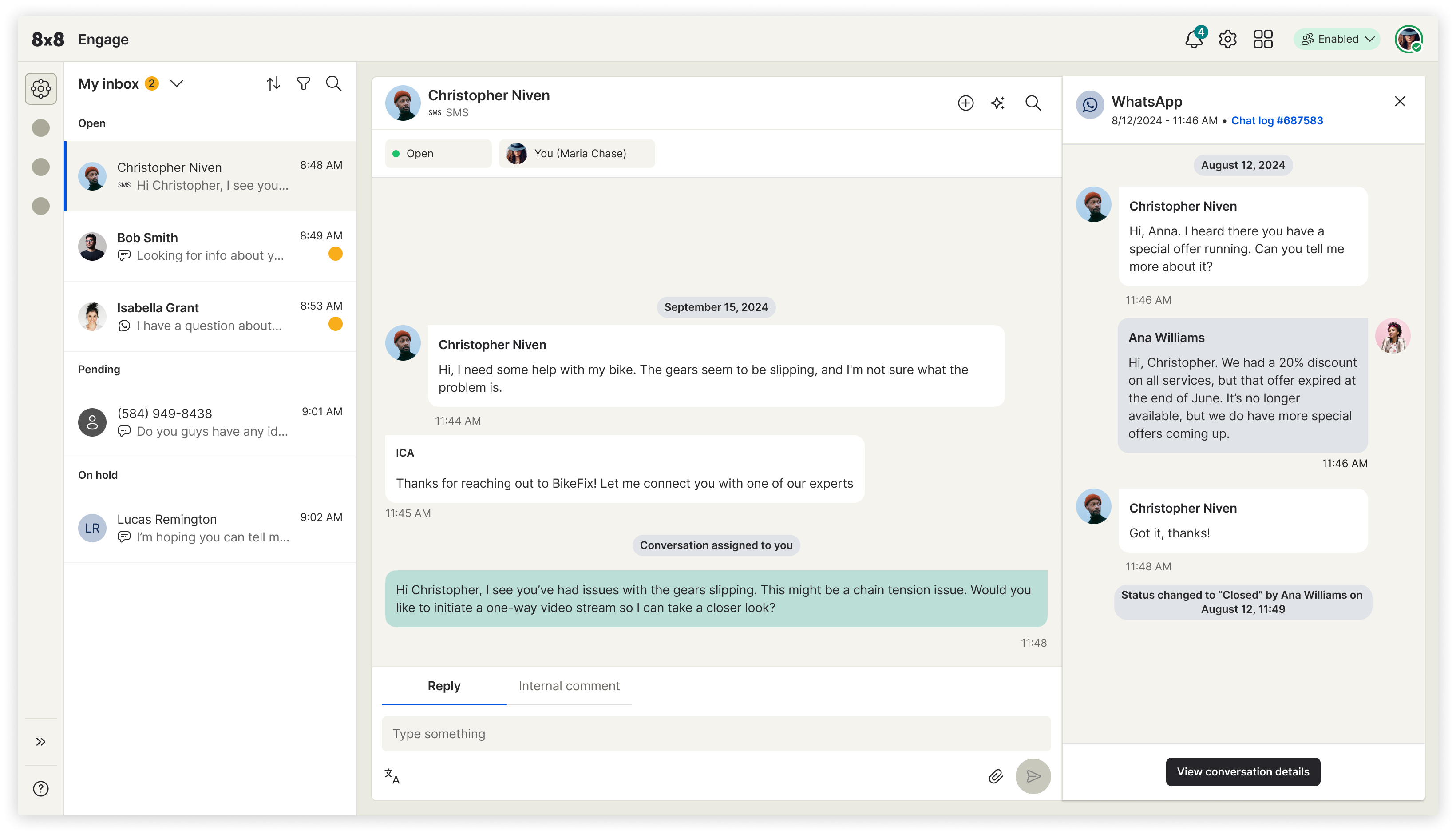Open the apps grid menu
Screen dimensions: 1456x835
pyautogui.click(x=1263, y=40)
